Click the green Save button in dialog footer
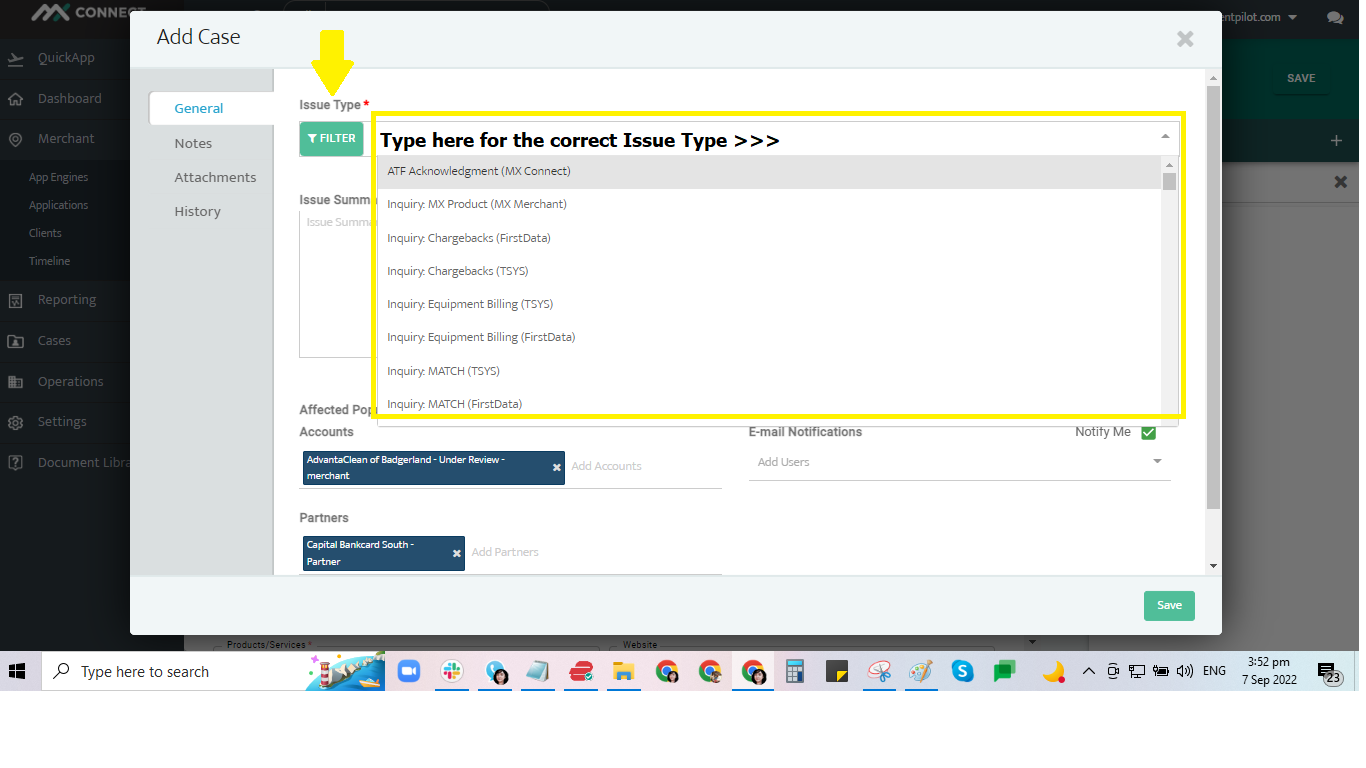This screenshot has height=768, width=1366. click(1169, 605)
